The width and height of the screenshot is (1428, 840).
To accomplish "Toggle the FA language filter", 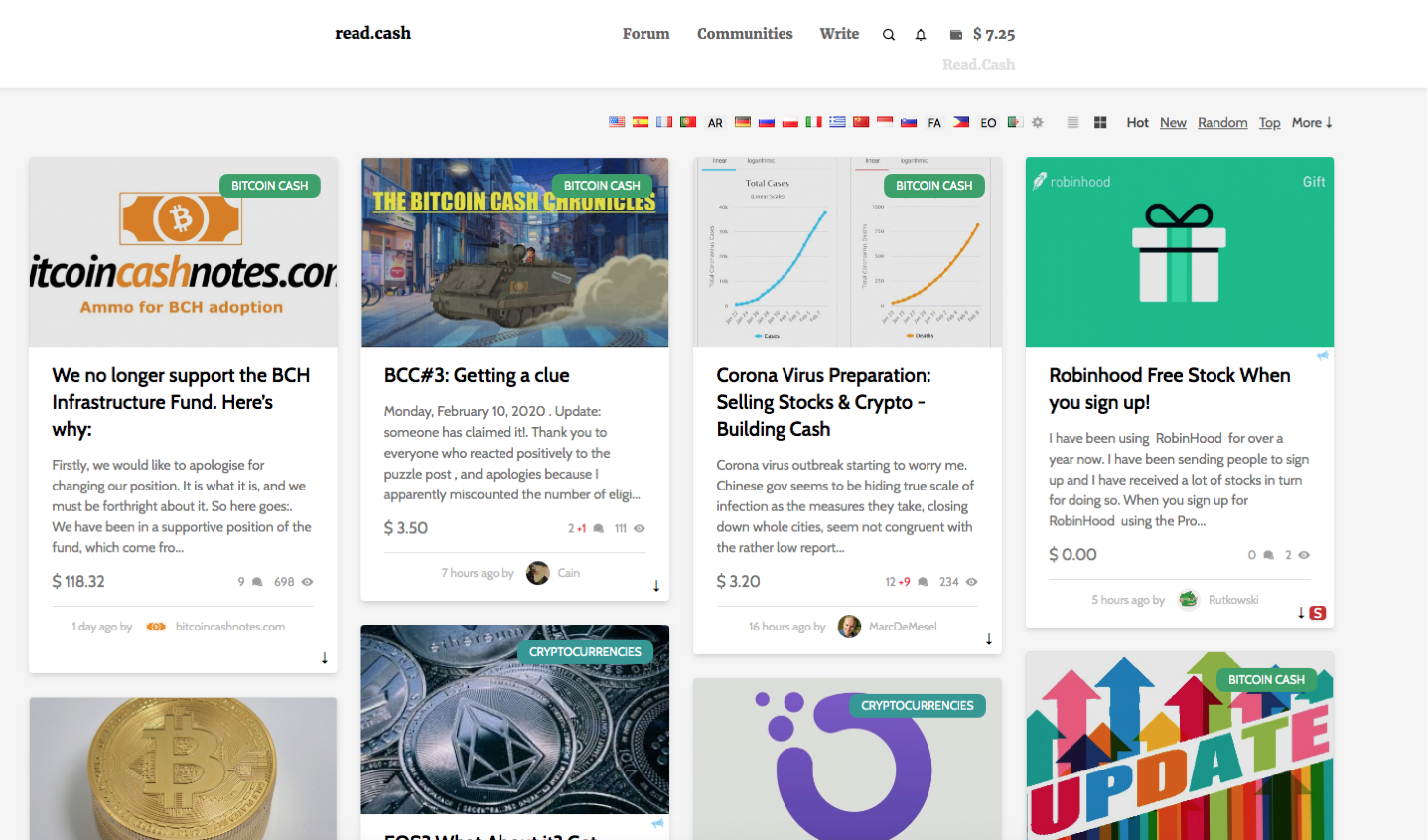I will click(934, 123).
